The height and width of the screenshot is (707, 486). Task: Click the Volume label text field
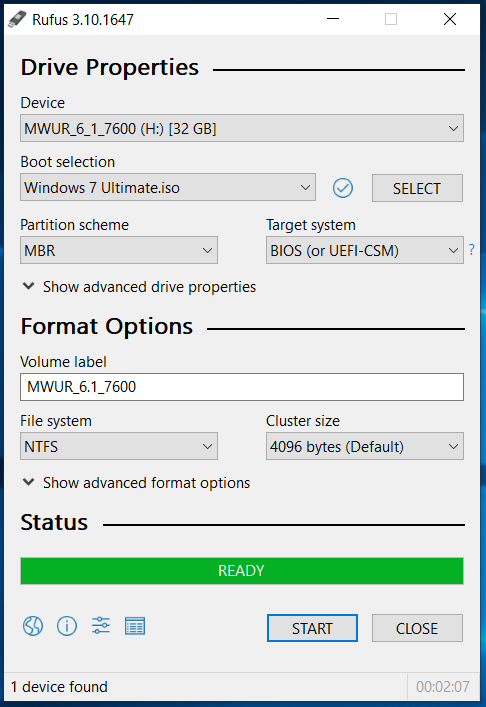(242, 387)
